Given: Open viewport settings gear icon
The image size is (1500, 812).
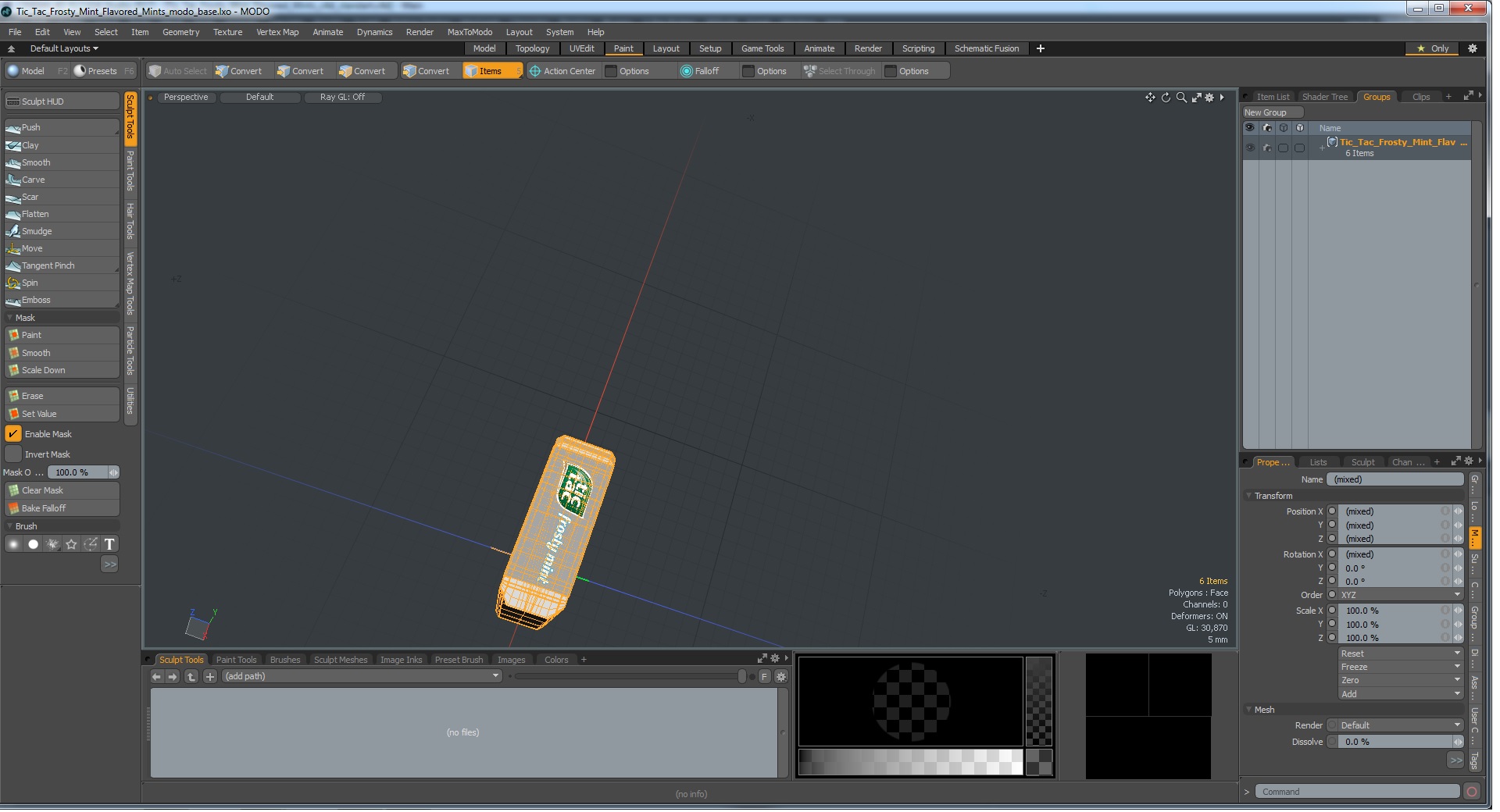Looking at the screenshot, I should pos(1209,98).
